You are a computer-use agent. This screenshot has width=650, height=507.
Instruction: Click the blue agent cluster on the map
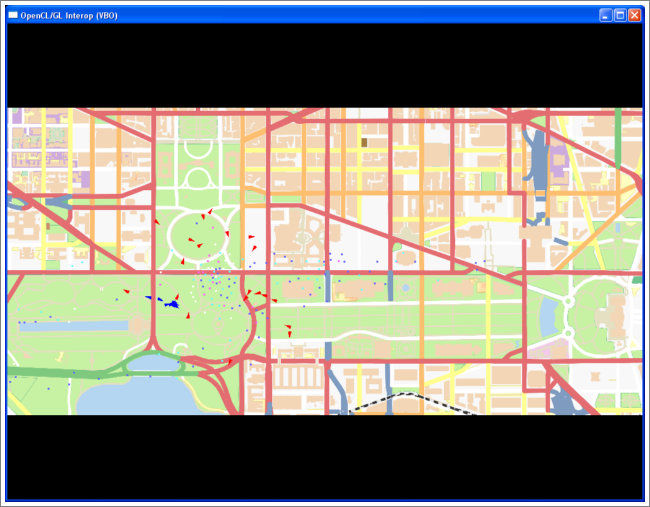tap(172, 304)
